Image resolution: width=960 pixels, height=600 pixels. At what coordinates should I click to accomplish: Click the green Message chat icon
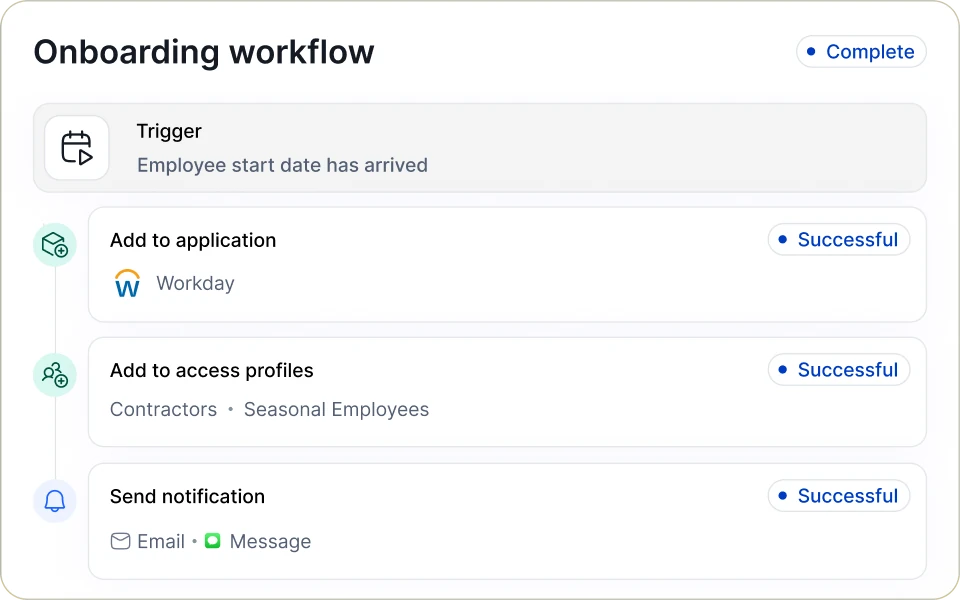pyautogui.click(x=212, y=541)
